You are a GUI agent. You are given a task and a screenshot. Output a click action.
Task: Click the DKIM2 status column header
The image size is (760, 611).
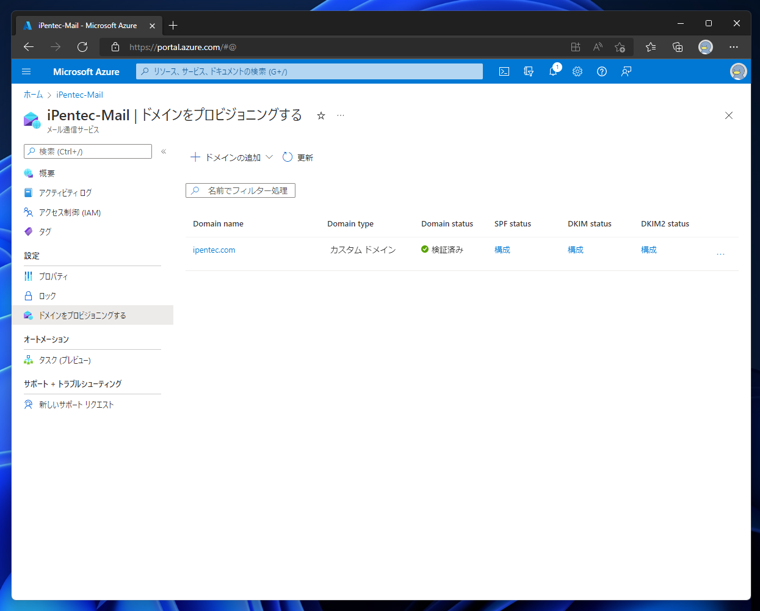pos(665,224)
